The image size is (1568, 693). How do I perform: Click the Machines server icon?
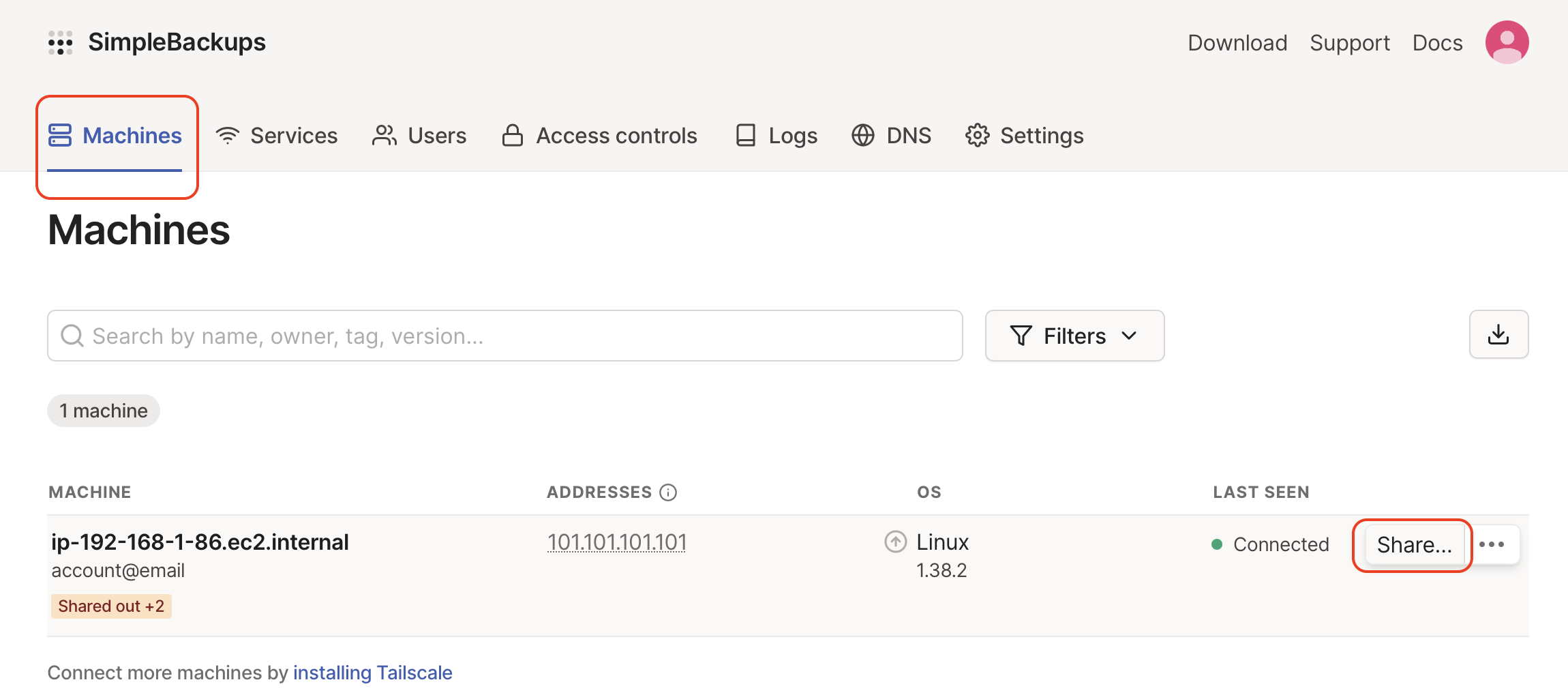[x=60, y=135]
